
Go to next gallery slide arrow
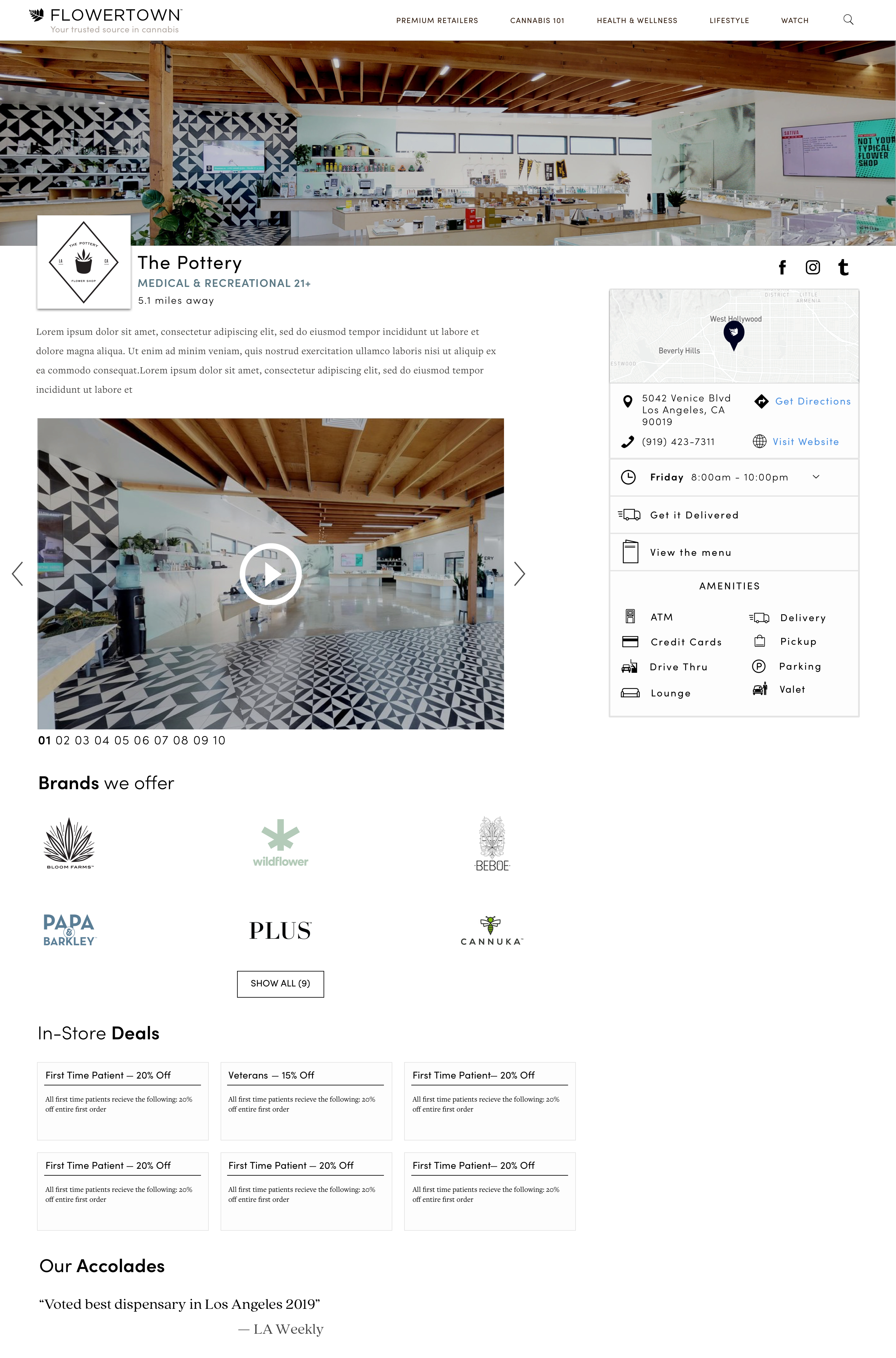coord(519,574)
